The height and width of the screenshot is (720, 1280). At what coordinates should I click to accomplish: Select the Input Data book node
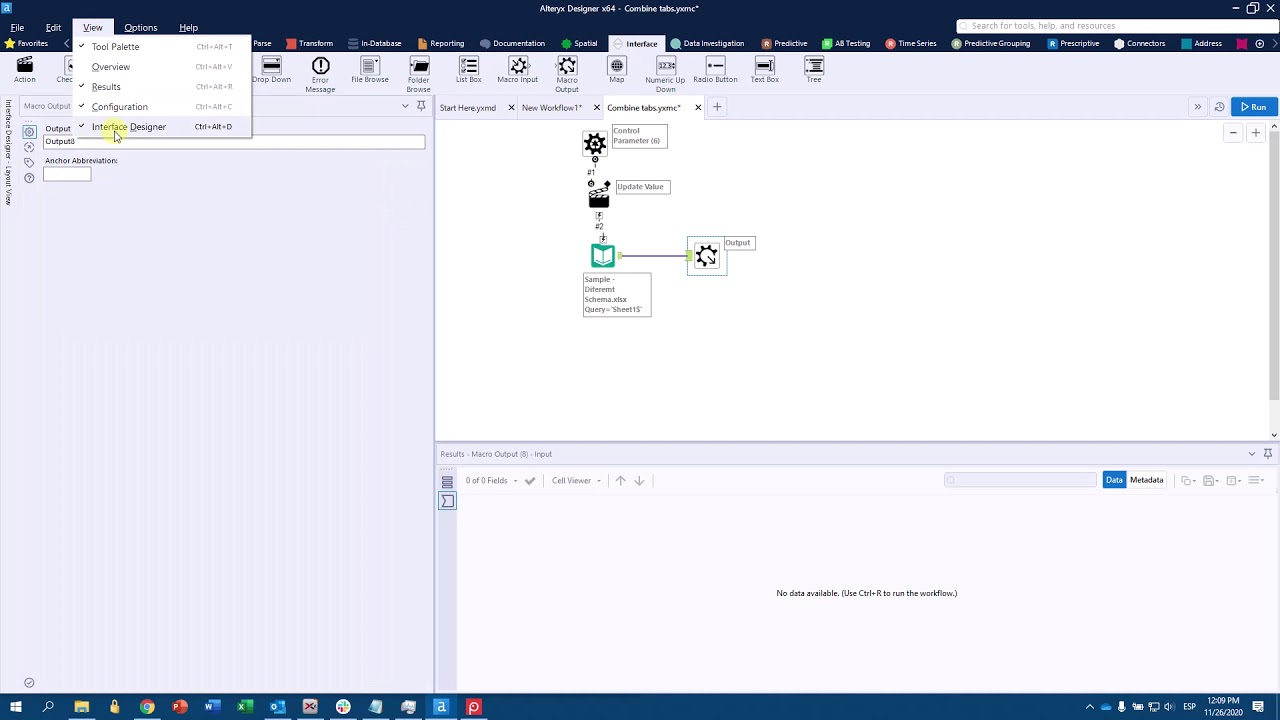603,256
